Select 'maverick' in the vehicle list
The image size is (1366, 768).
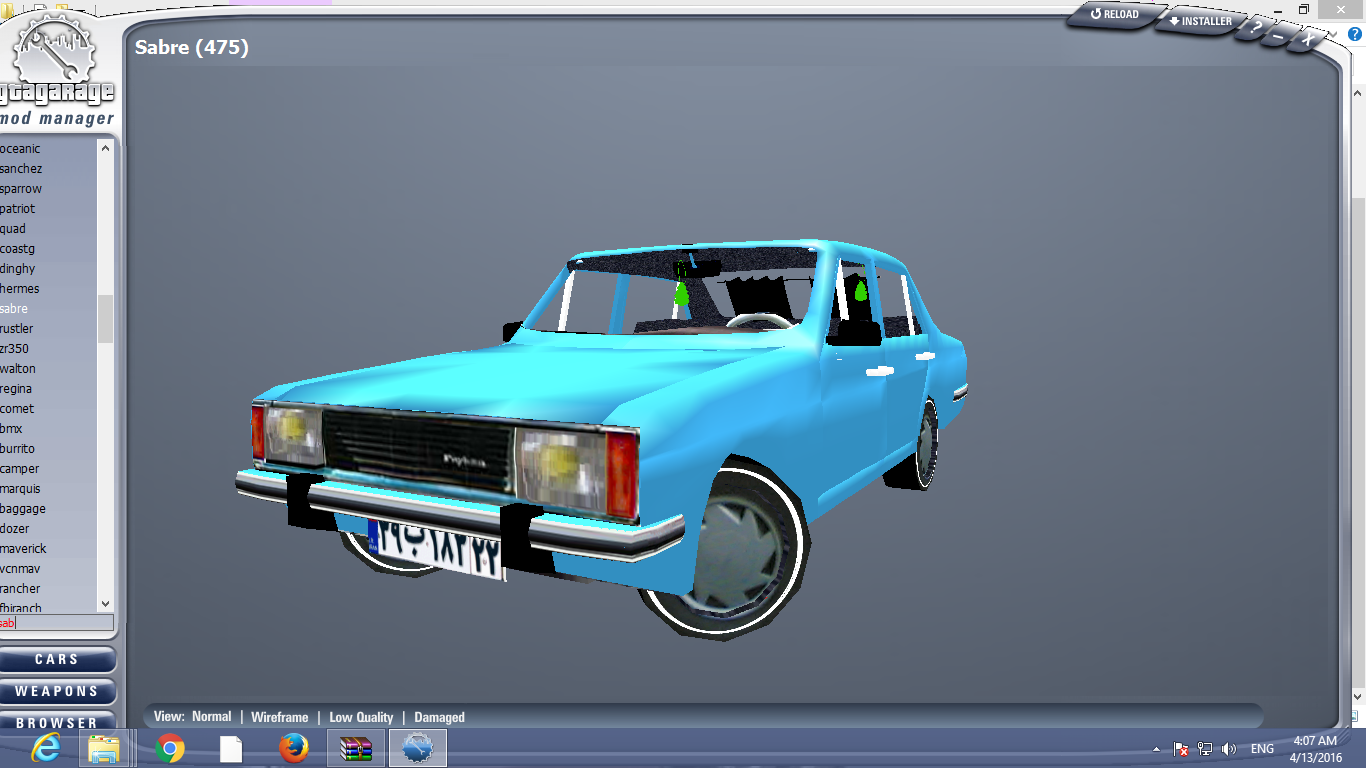pyautogui.click(x=24, y=549)
